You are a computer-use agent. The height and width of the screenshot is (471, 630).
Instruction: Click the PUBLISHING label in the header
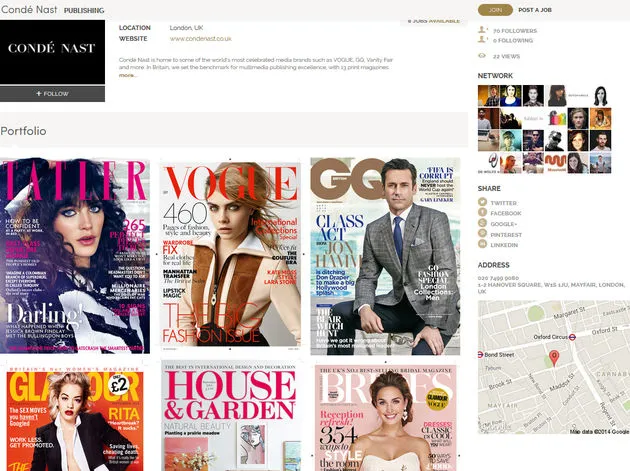tap(84, 10)
